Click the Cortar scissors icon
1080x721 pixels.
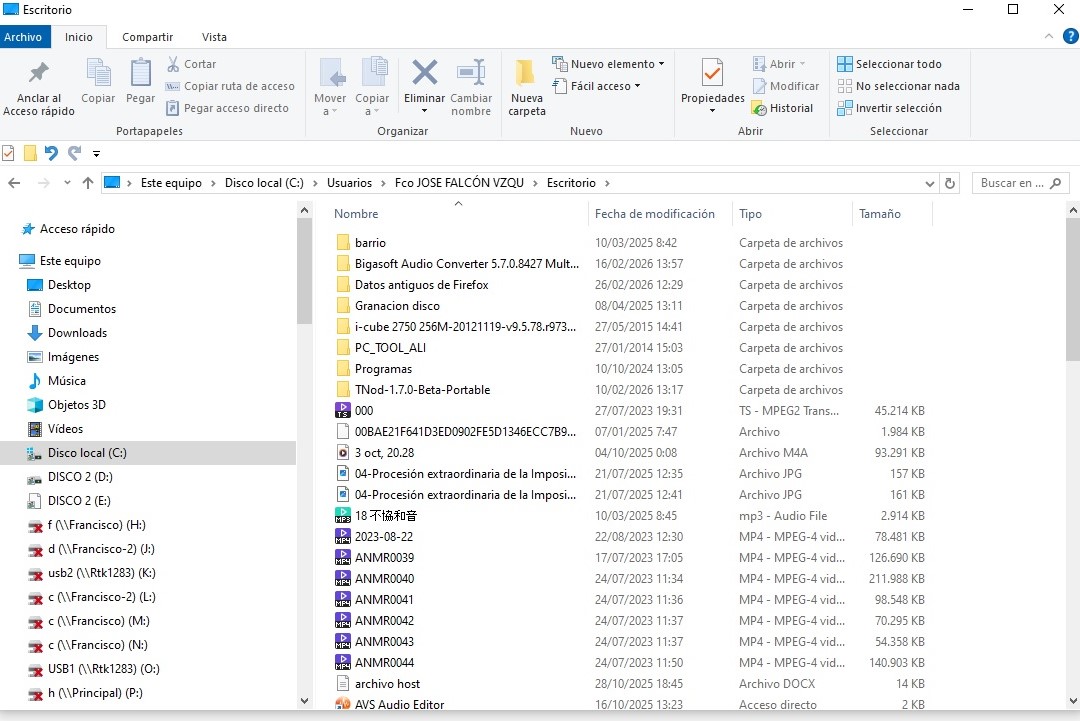coord(173,64)
